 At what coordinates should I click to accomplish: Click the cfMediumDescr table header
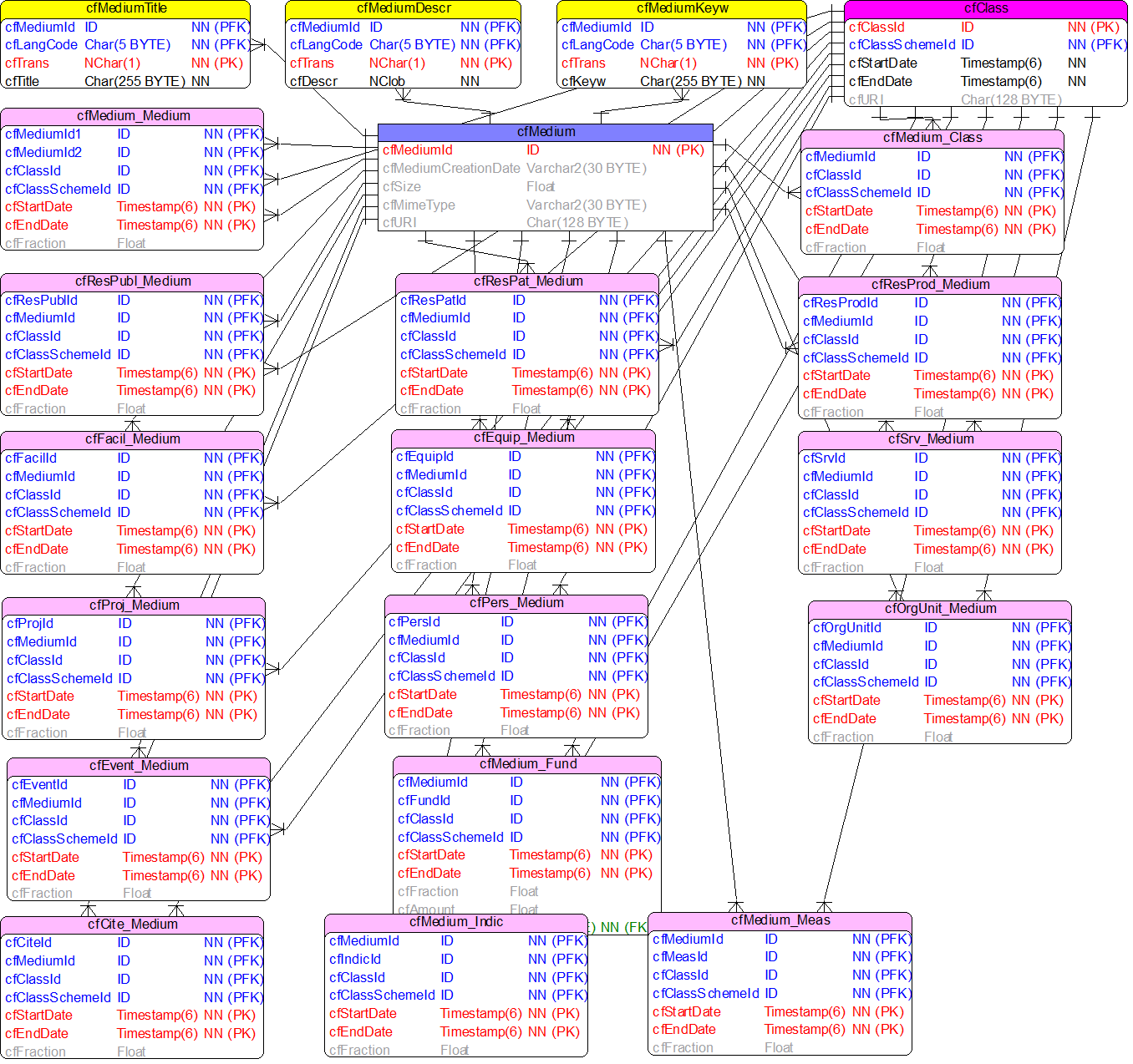[404, 8]
